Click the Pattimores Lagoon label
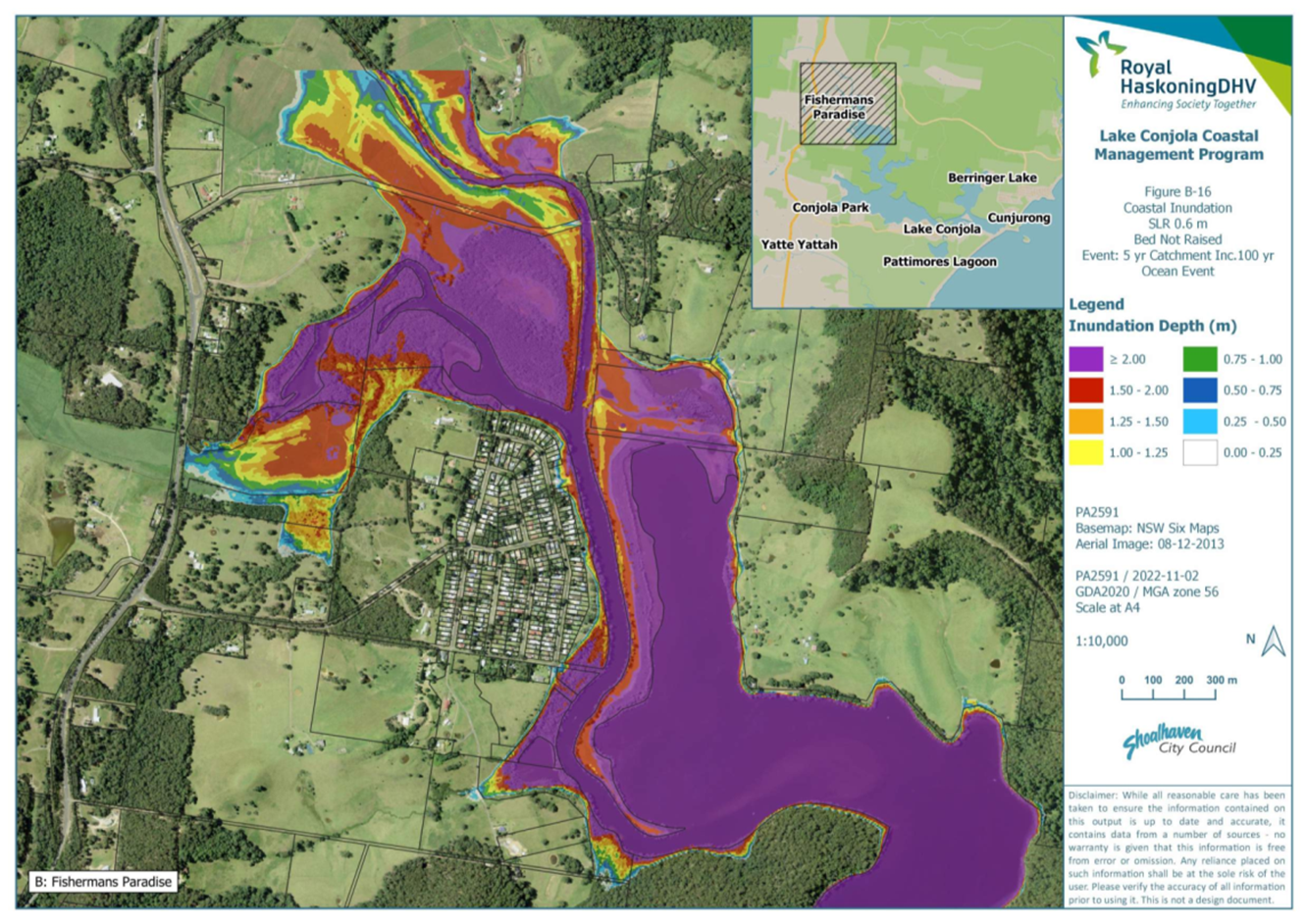Screen dimensions: 1307x924 click(939, 262)
